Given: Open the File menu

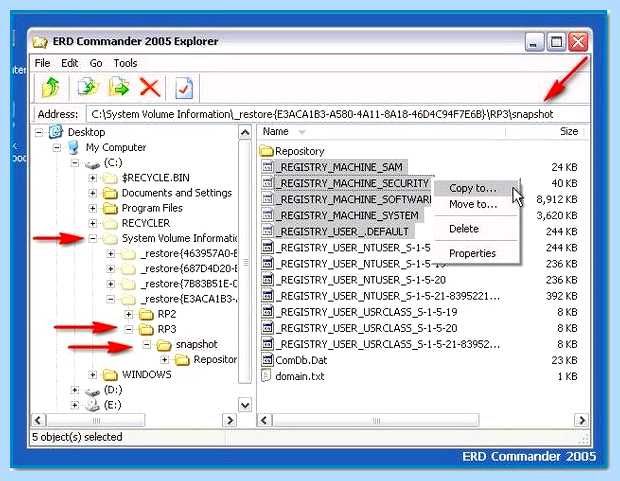Looking at the screenshot, I should (42, 63).
